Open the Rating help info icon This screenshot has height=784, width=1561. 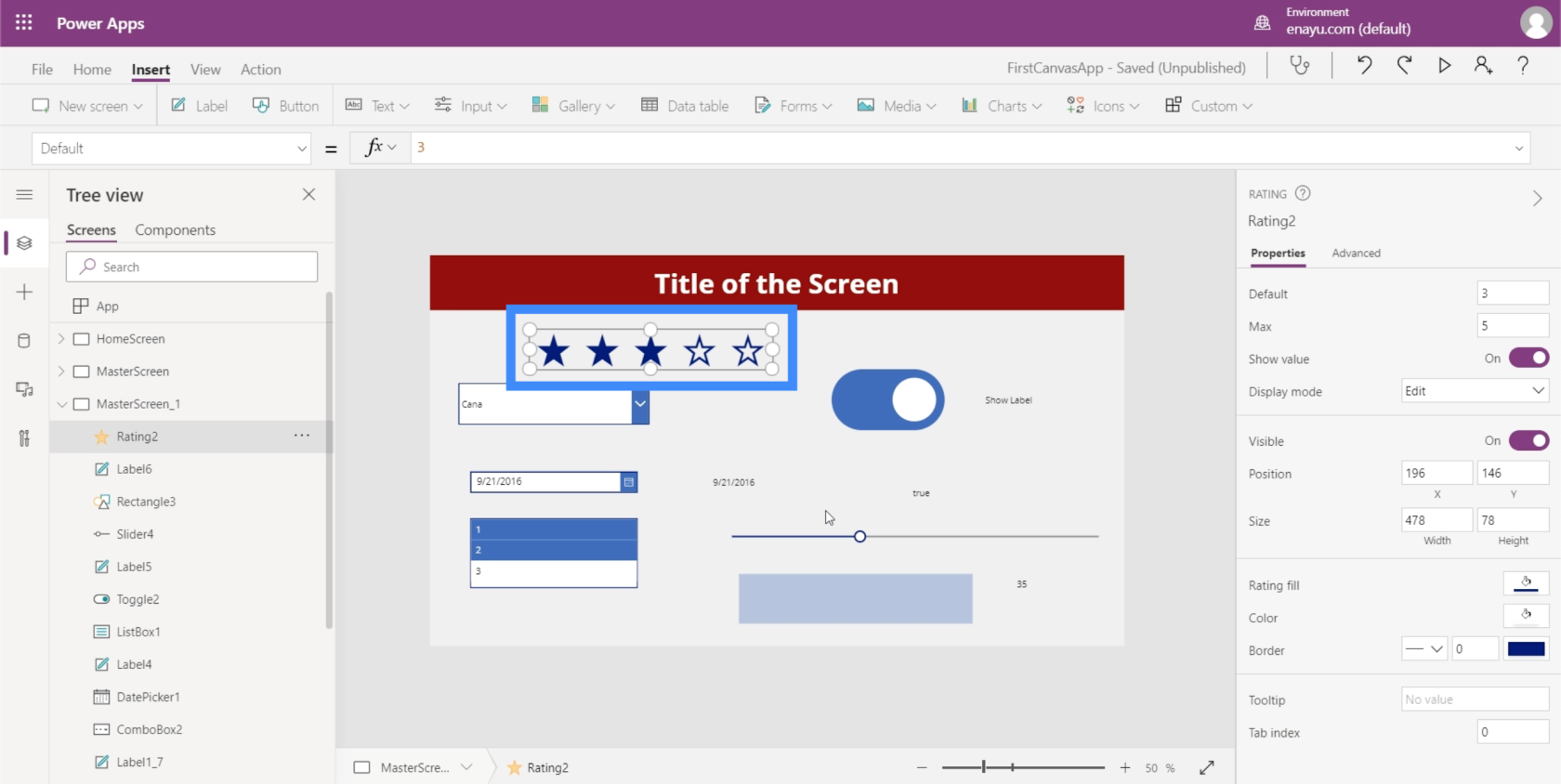pyautogui.click(x=1303, y=193)
